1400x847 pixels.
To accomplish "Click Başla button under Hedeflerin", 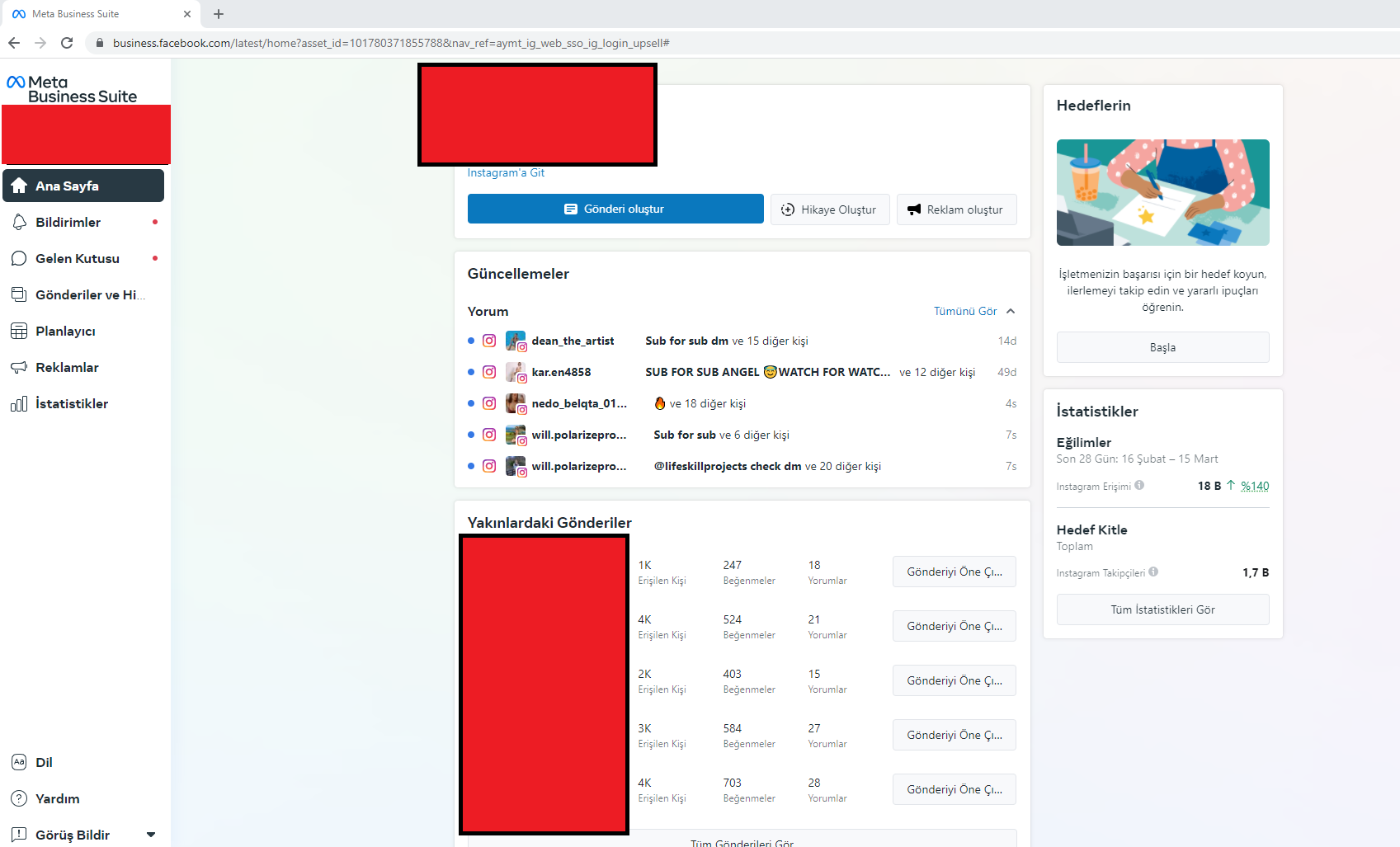I will click(x=1162, y=347).
